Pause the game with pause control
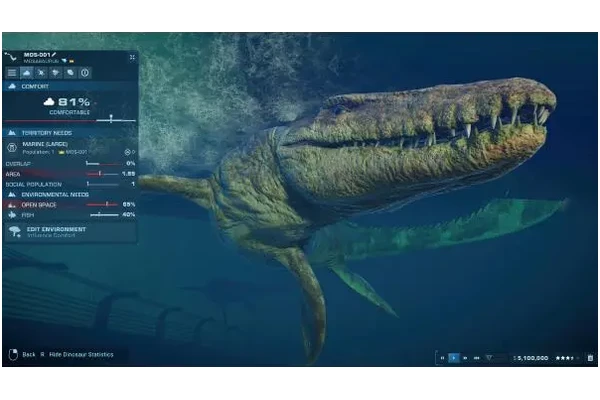600x400 pixels. tap(442, 358)
